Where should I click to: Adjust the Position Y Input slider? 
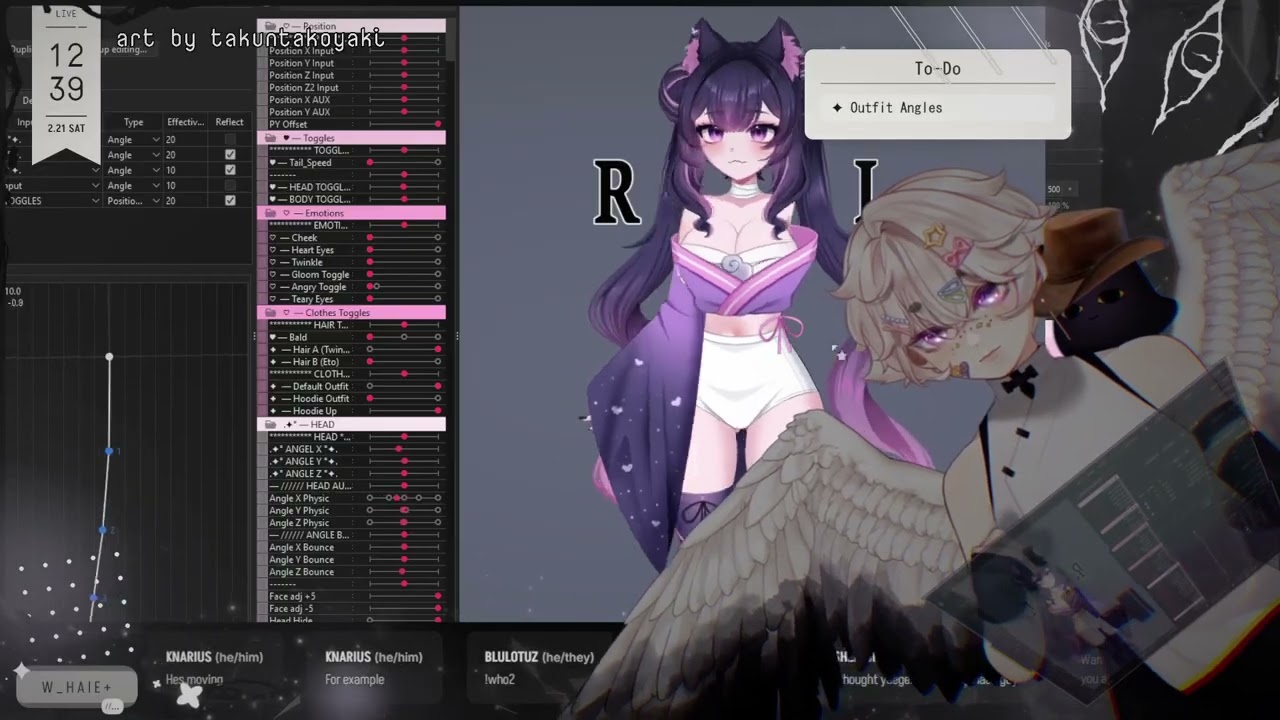[x=404, y=63]
